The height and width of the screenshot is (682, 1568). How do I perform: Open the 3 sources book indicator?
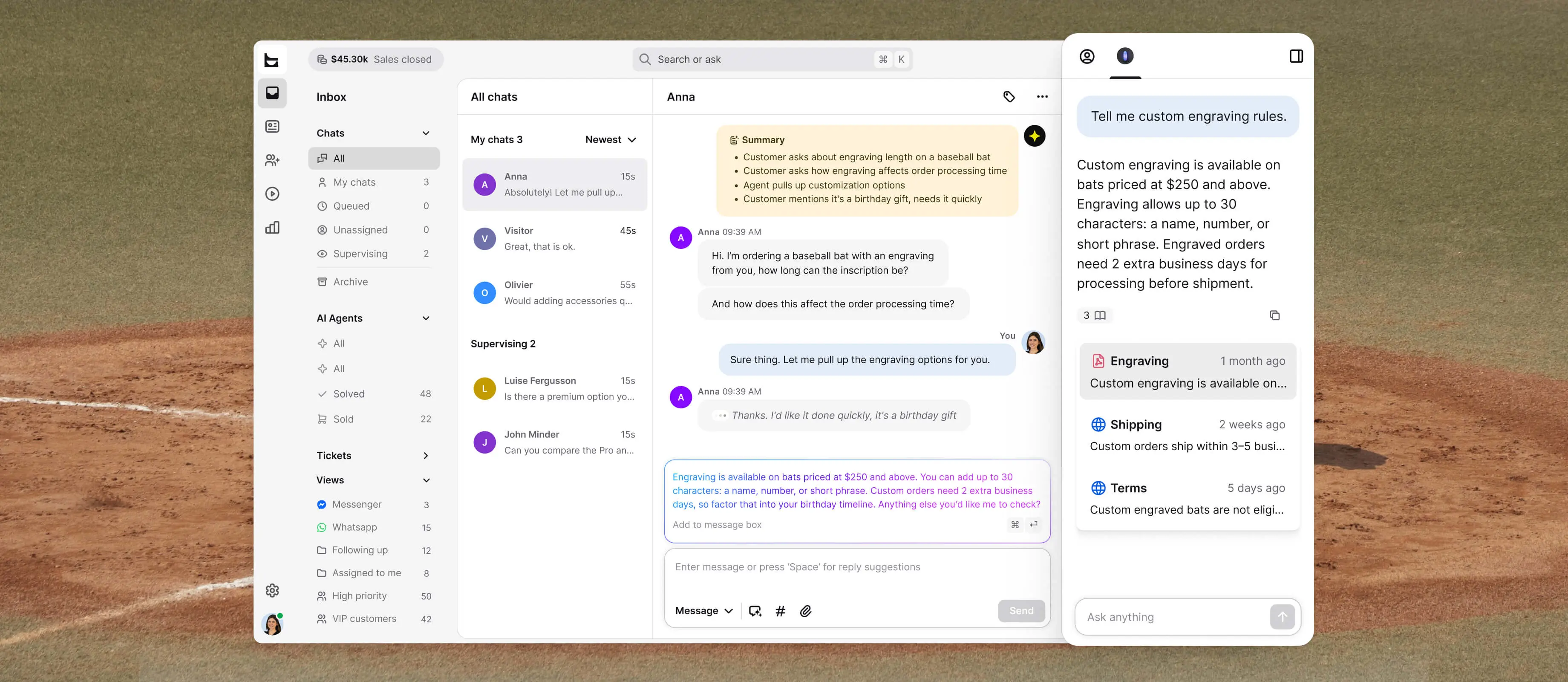(x=1095, y=315)
